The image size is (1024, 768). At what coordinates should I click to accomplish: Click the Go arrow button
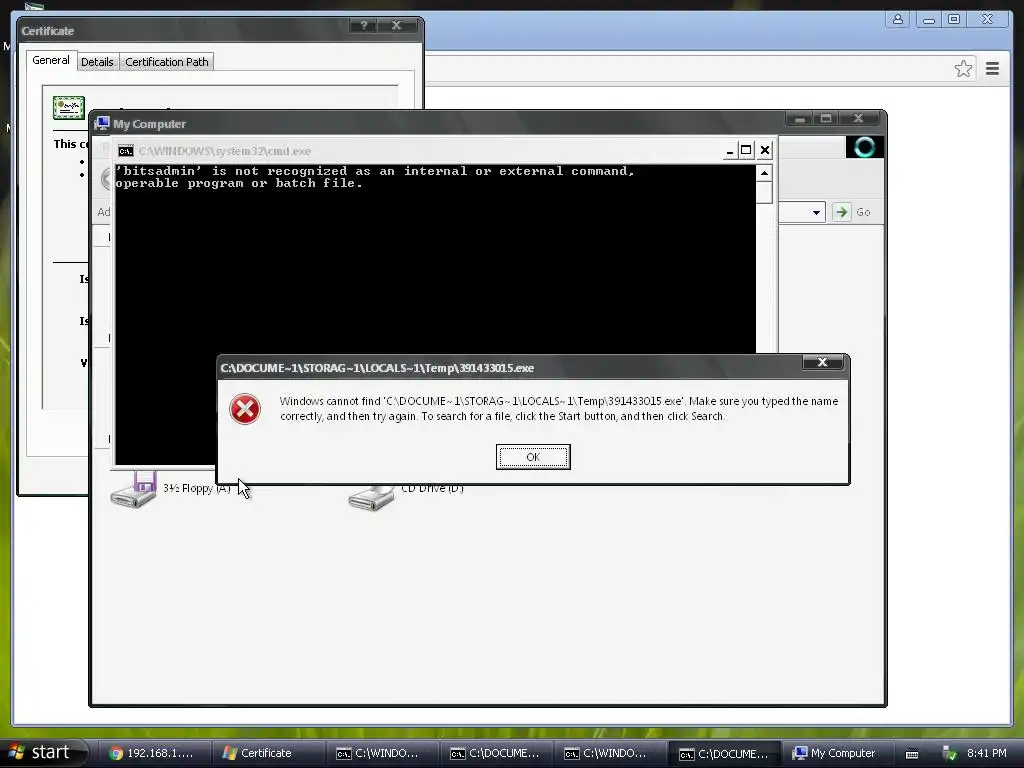841,212
